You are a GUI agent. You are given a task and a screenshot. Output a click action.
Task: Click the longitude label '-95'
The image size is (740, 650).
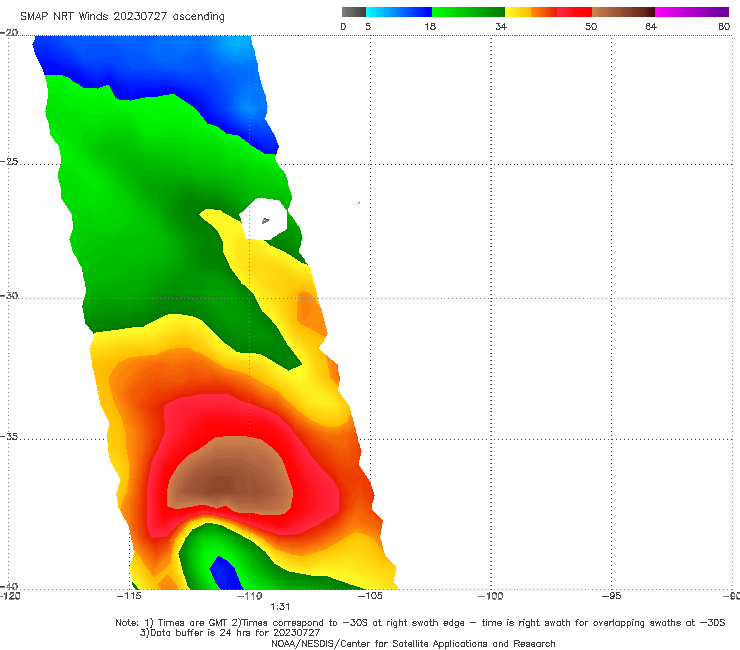point(611,596)
